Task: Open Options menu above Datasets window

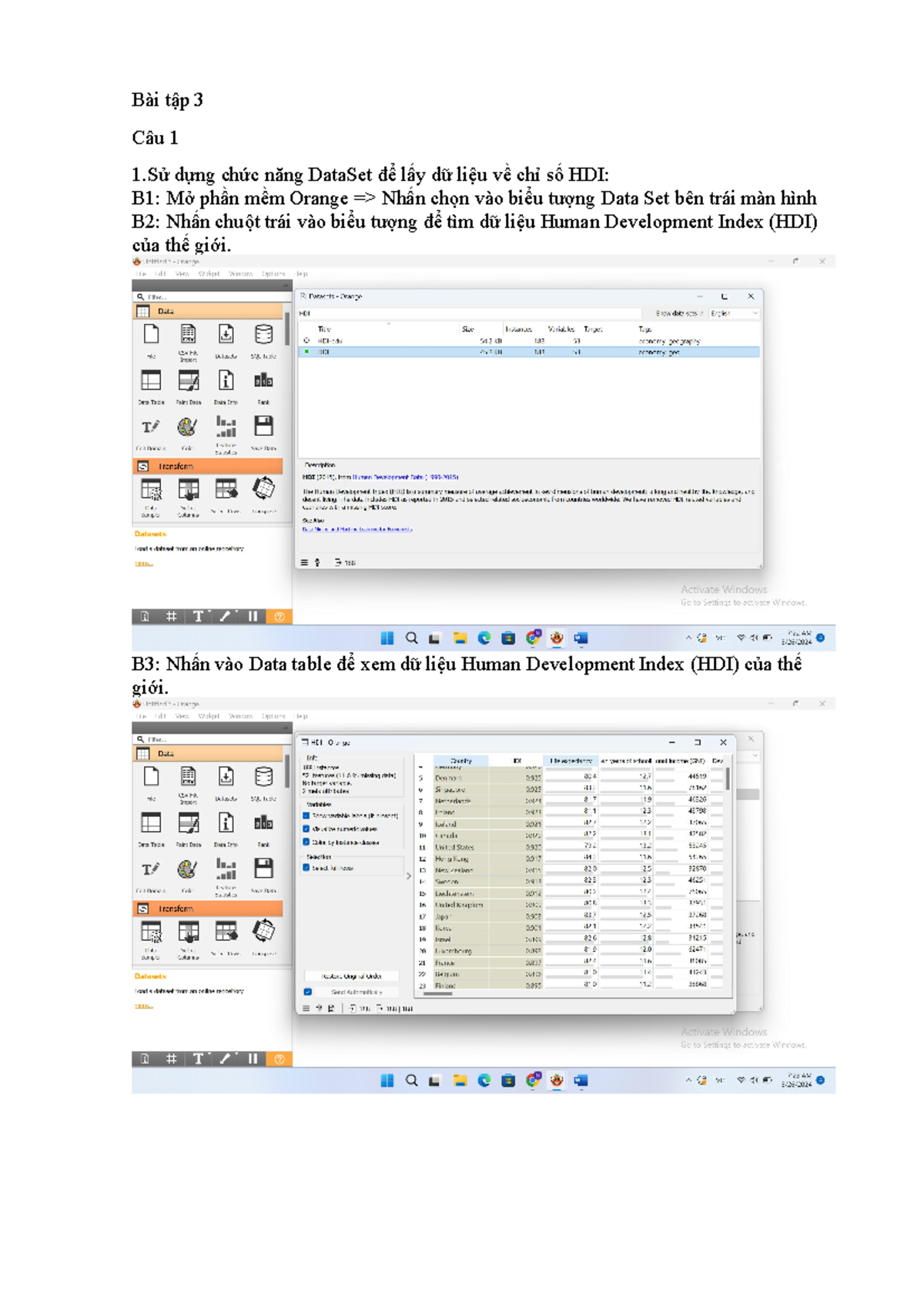Action: point(273,273)
